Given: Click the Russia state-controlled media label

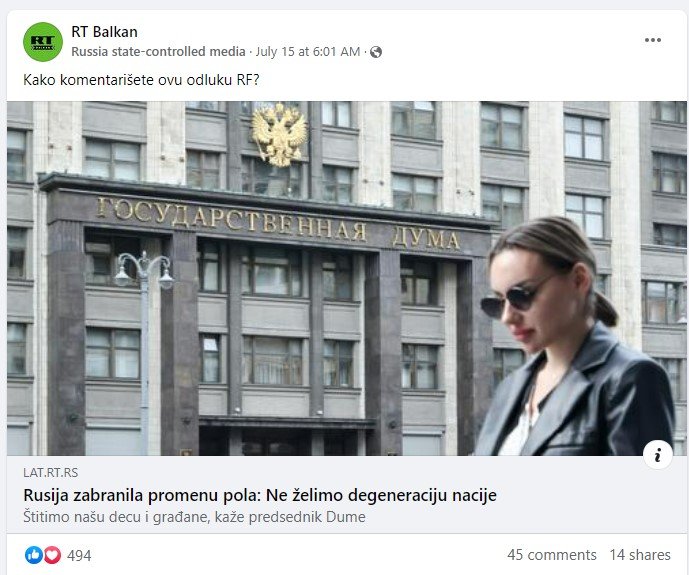Looking at the screenshot, I should 158,52.
